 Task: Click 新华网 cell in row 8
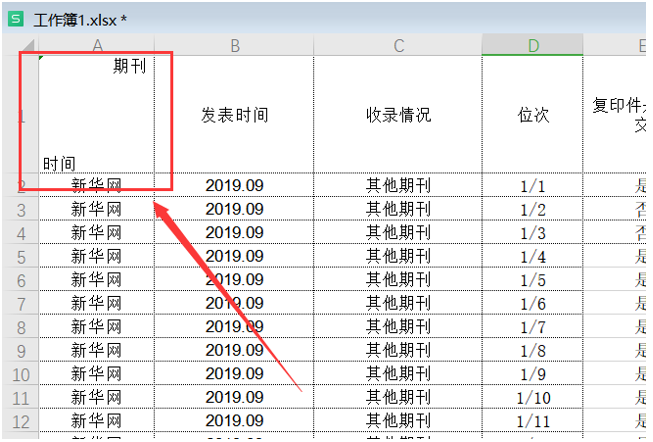pyautogui.click(x=97, y=327)
